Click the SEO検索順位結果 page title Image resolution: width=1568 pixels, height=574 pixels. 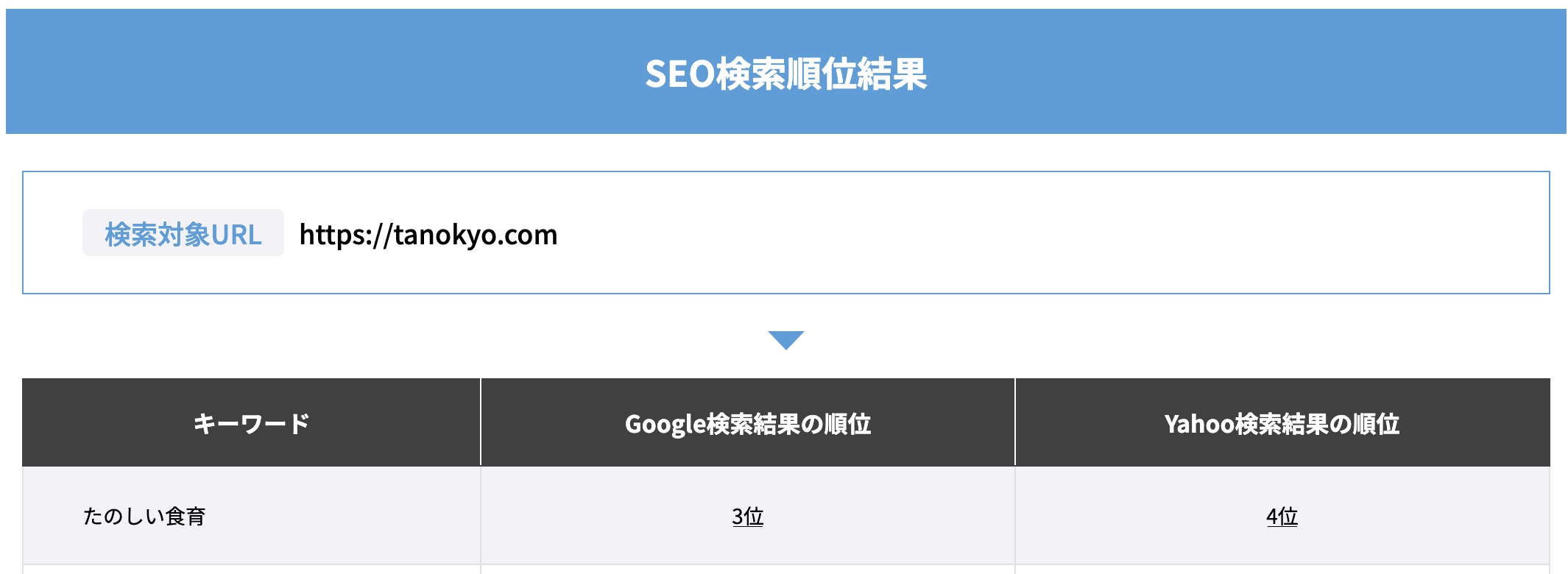[x=785, y=74]
